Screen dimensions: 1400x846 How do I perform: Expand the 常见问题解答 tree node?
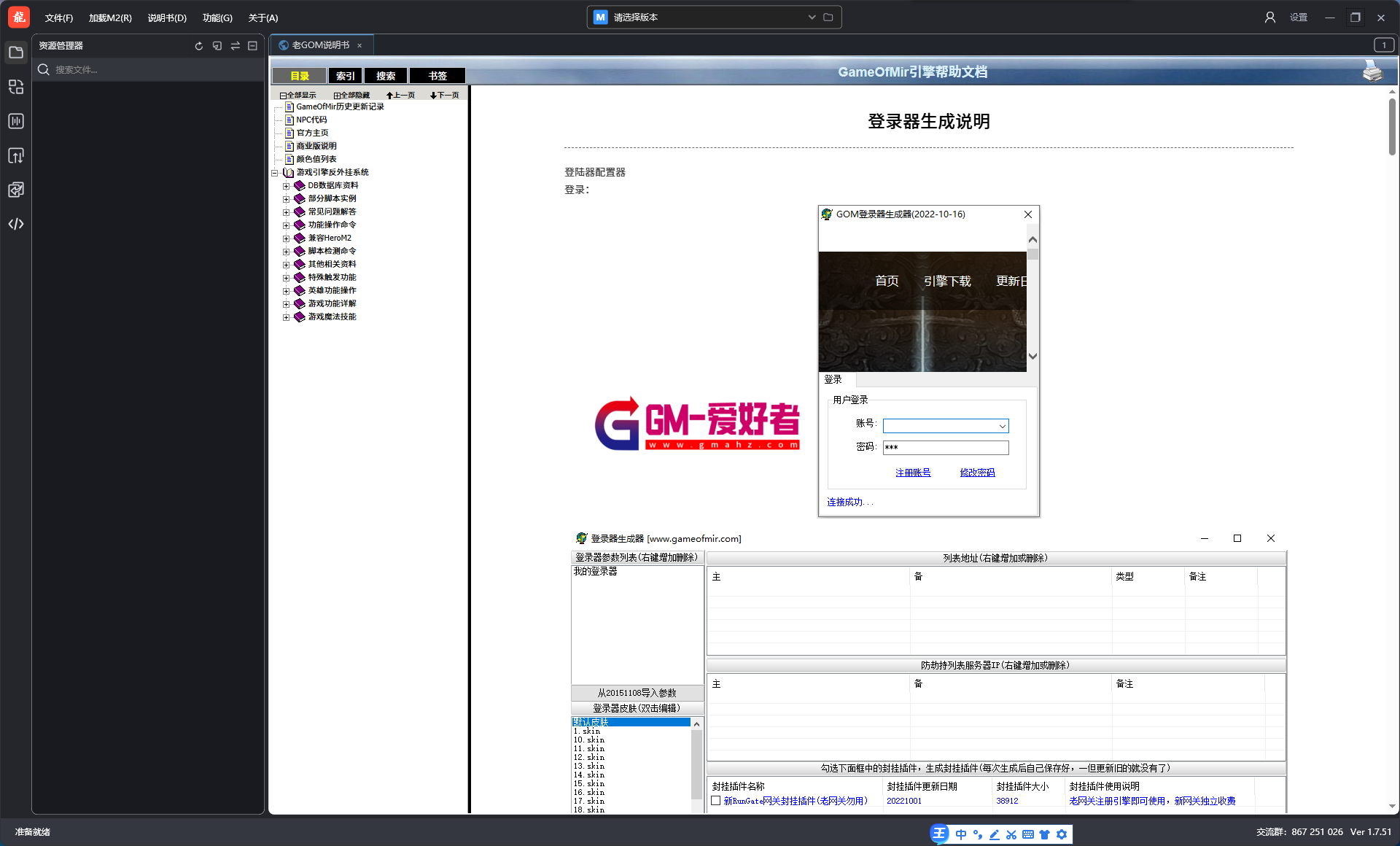(x=287, y=212)
